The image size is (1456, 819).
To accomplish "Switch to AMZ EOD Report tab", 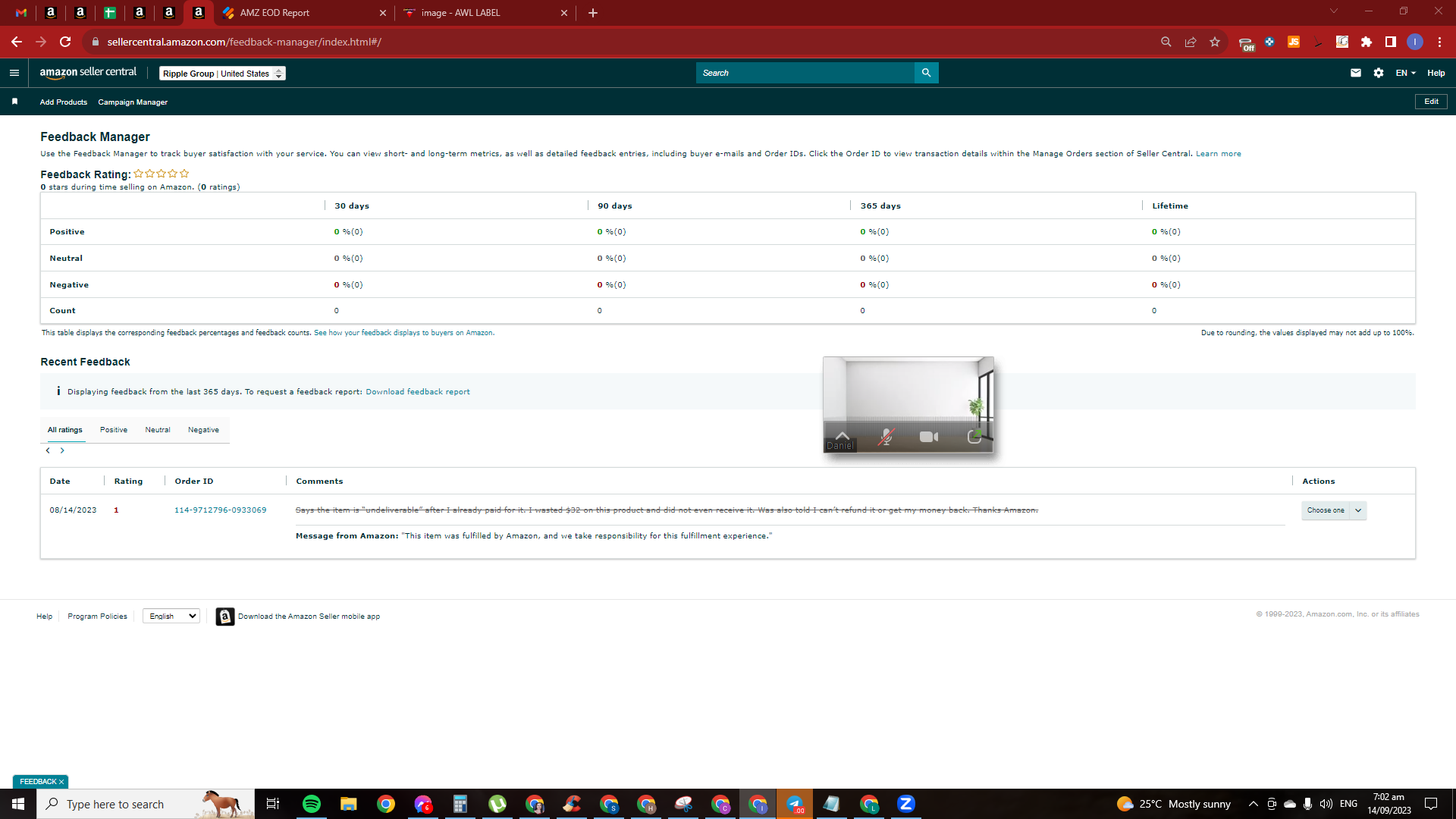I will 305,13.
